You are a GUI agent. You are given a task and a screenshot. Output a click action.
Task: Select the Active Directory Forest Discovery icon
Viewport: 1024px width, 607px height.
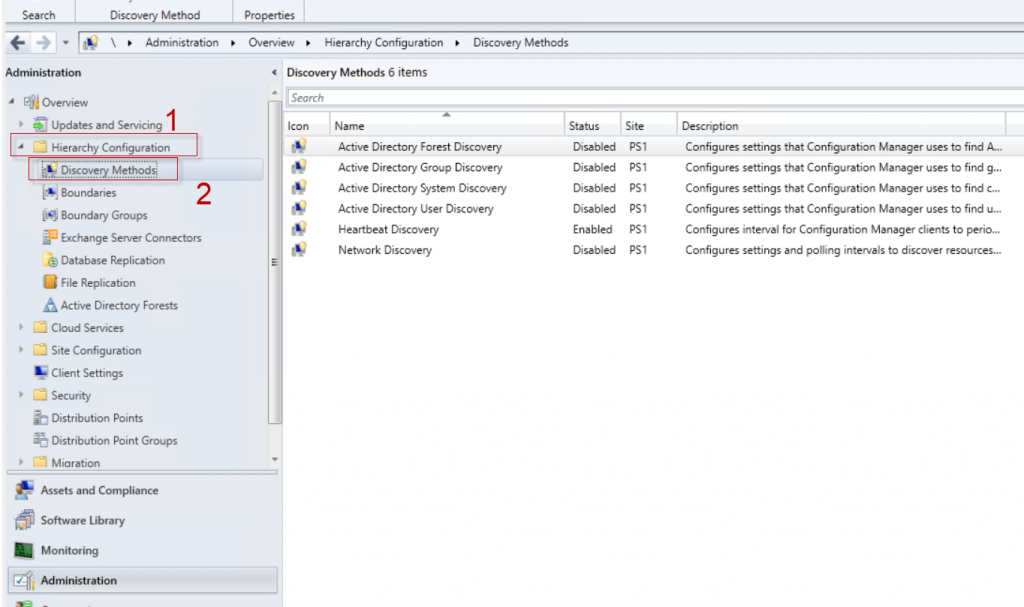click(299, 146)
